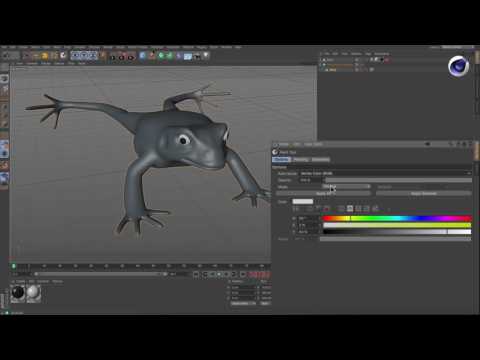Click the Render View clapper icon
Image resolution: width=480 pixels, height=360 pixels.
coord(113,56)
